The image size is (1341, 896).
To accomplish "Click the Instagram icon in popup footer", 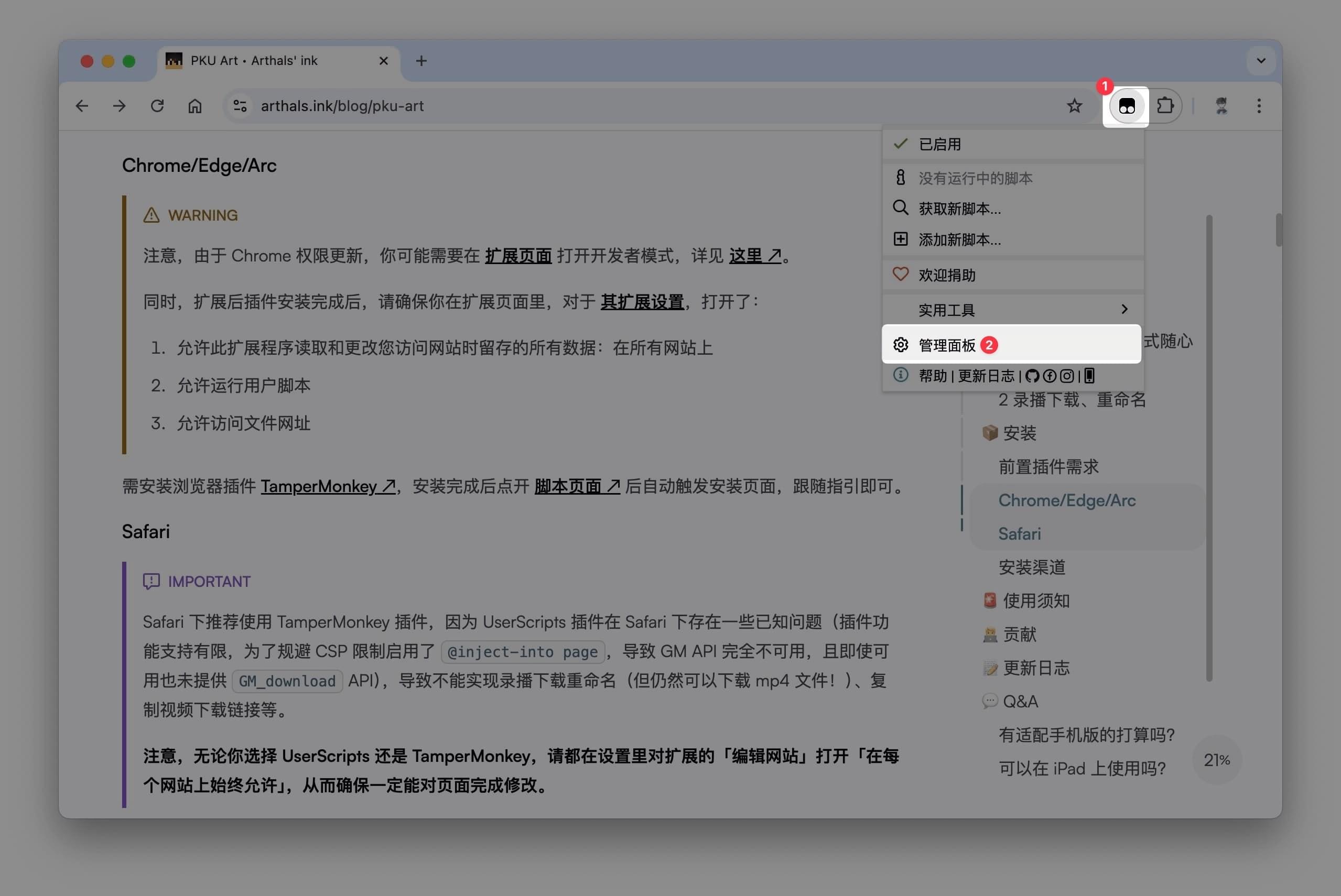I will (1067, 376).
